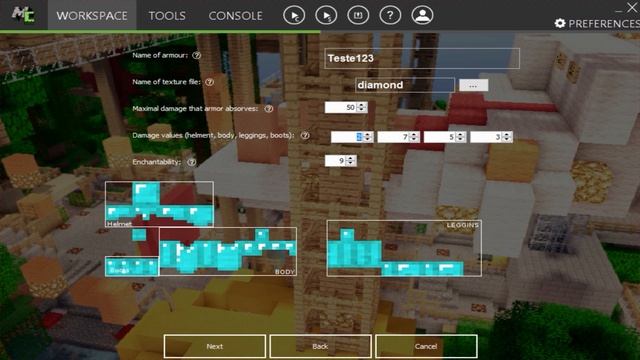Open the user account icon
Viewport: 640px width, 360px height.
coord(422,16)
